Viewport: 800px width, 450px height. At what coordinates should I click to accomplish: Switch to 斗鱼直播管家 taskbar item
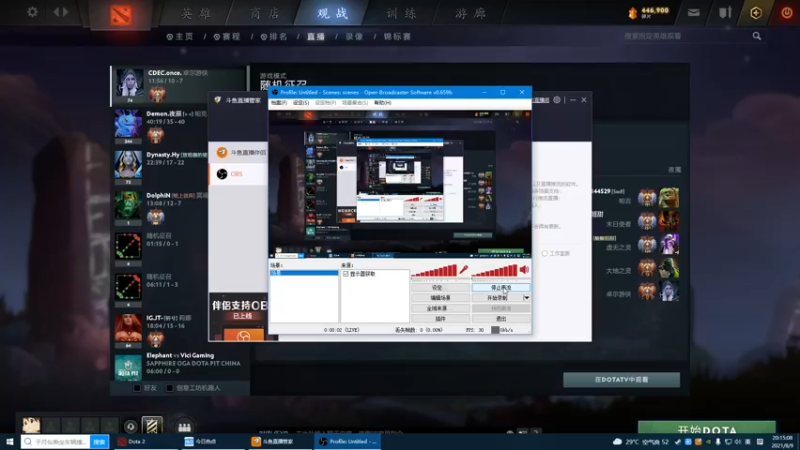(280, 442)
